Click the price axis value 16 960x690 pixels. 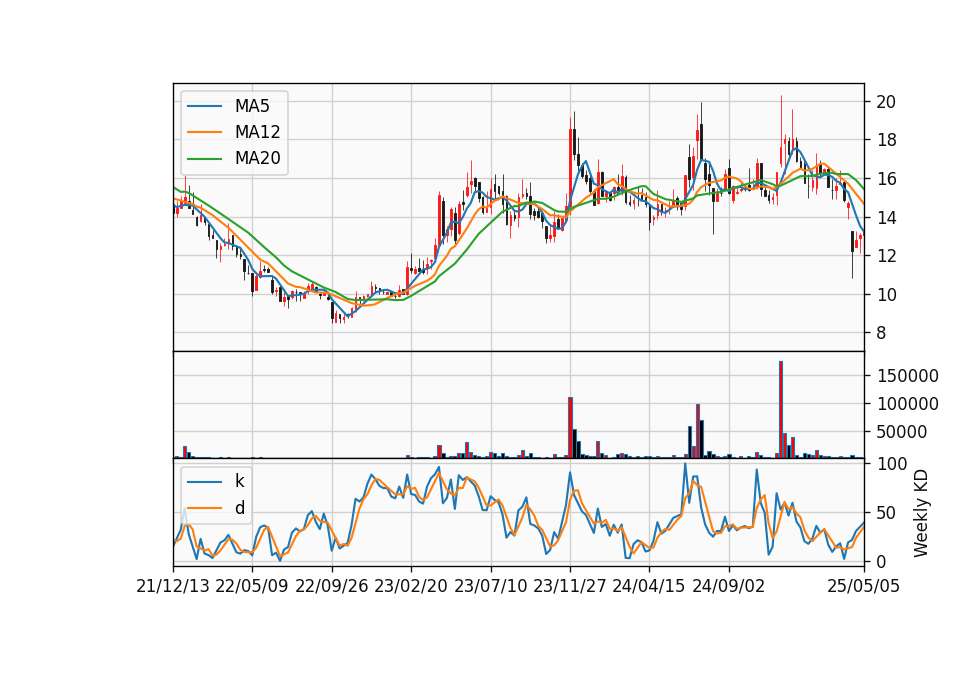(885, 179)
